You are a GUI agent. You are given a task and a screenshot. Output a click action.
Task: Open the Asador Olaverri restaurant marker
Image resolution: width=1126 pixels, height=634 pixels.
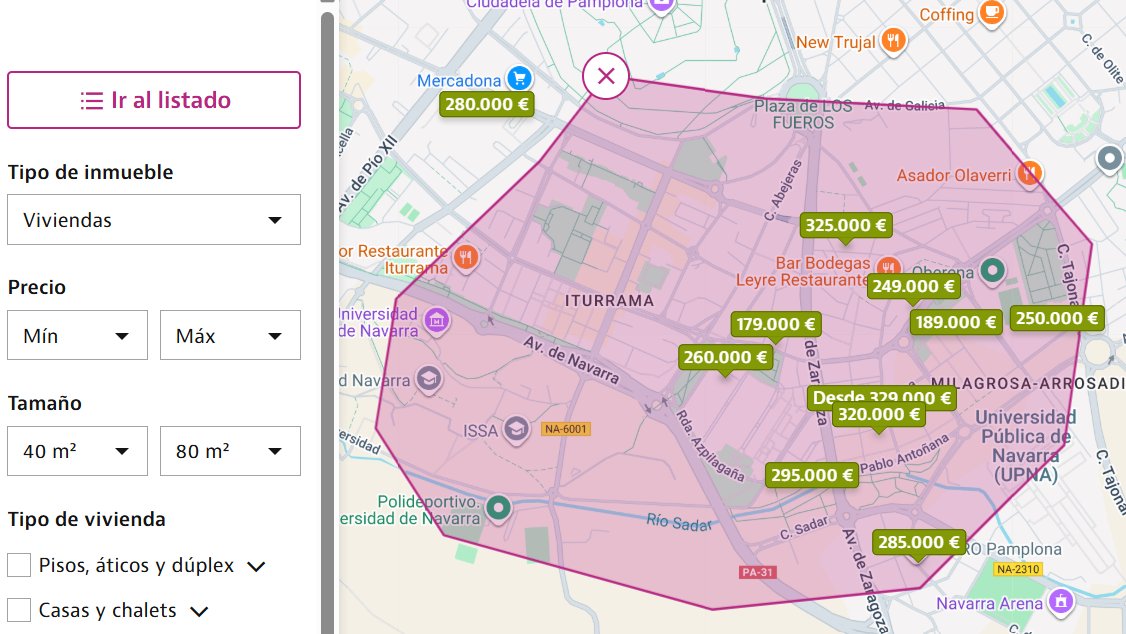(x=1029, y=173)
